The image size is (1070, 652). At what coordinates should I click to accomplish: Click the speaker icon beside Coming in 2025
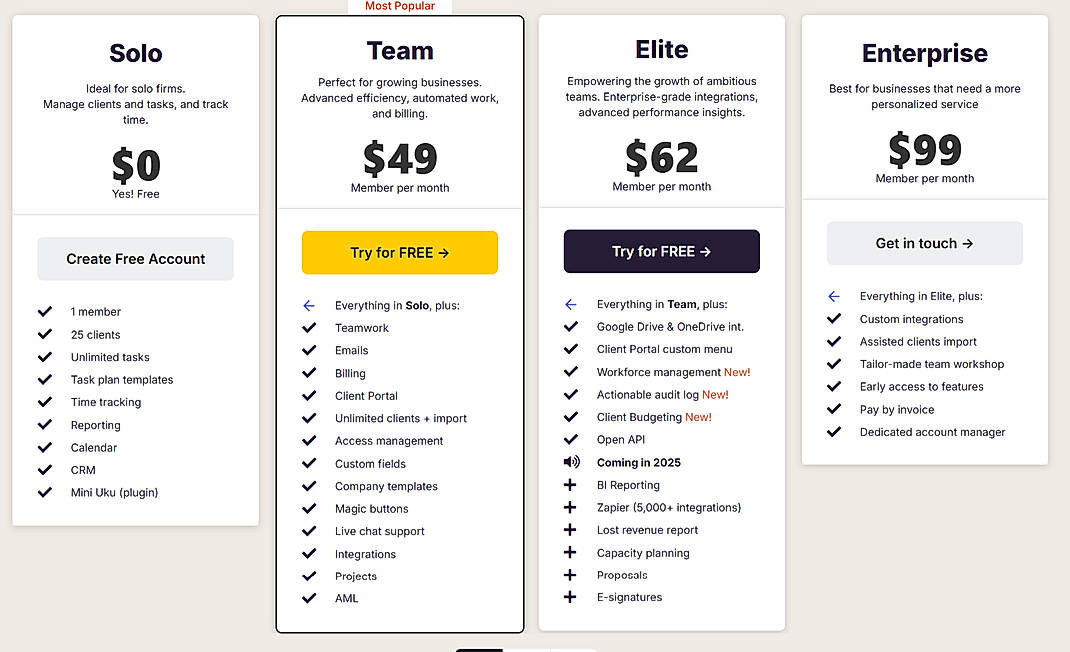[571, 462]
